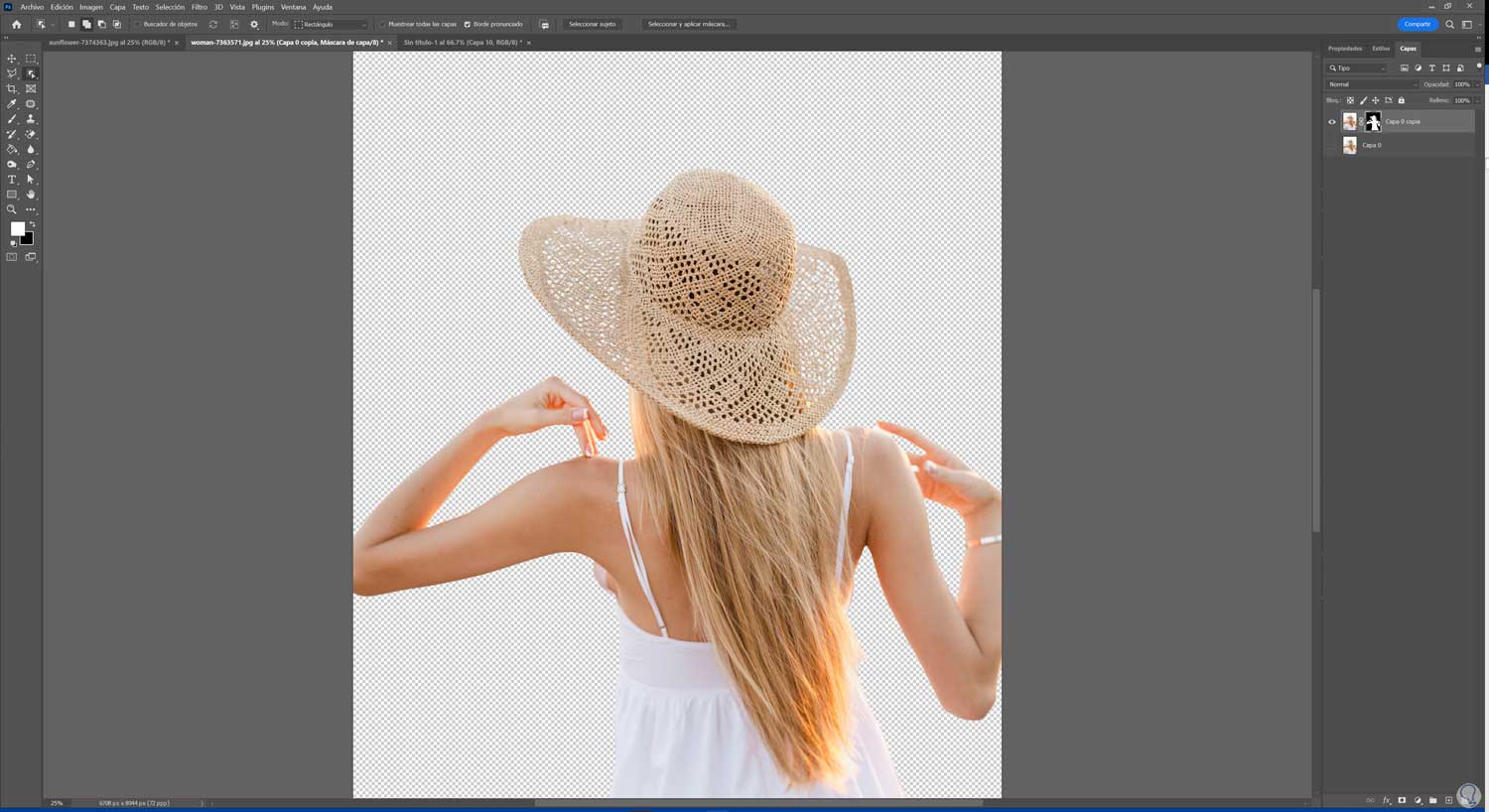Click the layer mask link icon
This screenshot has height=812, width=1489.
1361,121
